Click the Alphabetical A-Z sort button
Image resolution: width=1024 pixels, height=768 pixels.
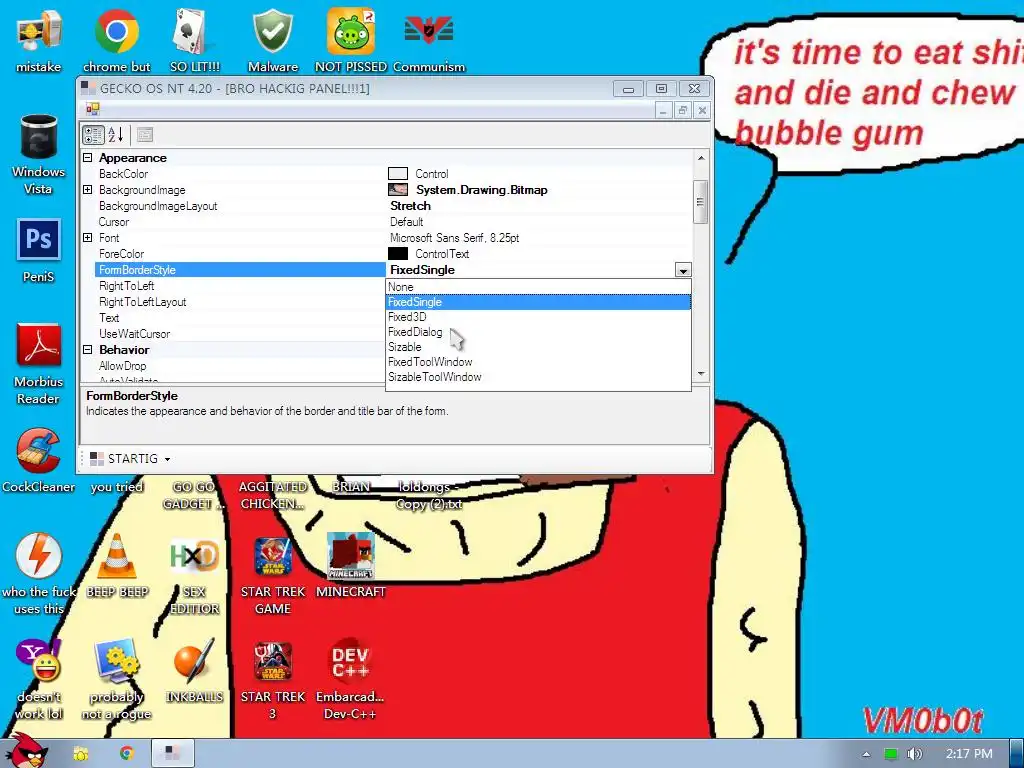(116, 135)
